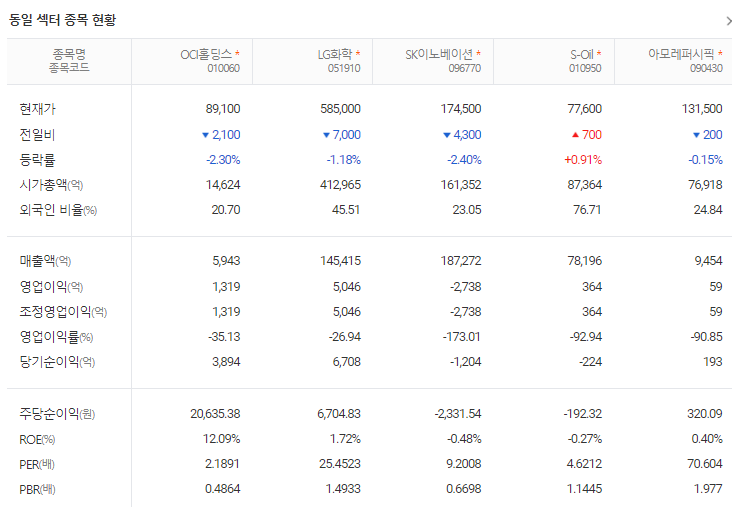Image resolution: width=732 pixels, height=507 pixels.
Task: Select the 당기순이익(억) row label
Action: pos(57,362)
